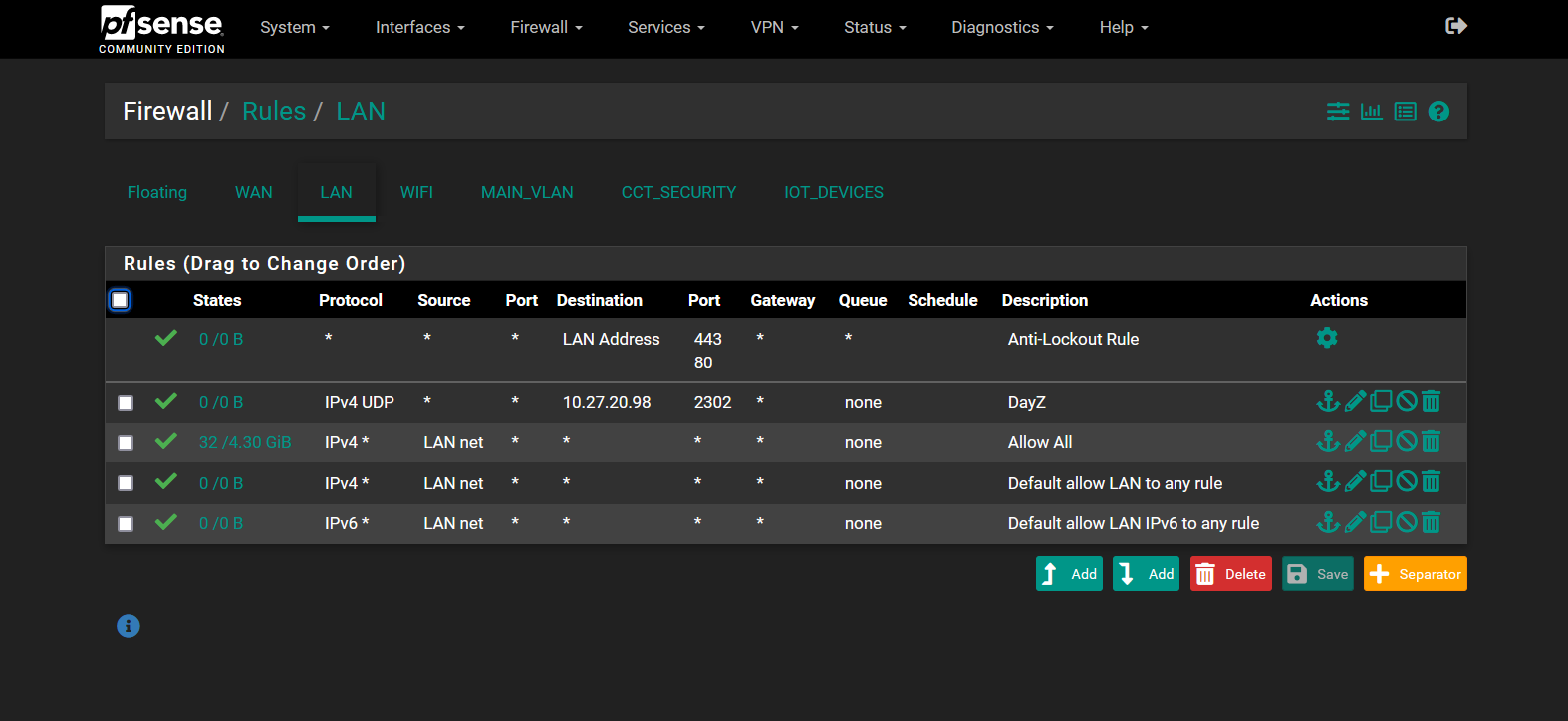This screenshot has height=721, width=1568.
Task: Disable the Default allow LAN to any rule
Action: coord(1407,482)
